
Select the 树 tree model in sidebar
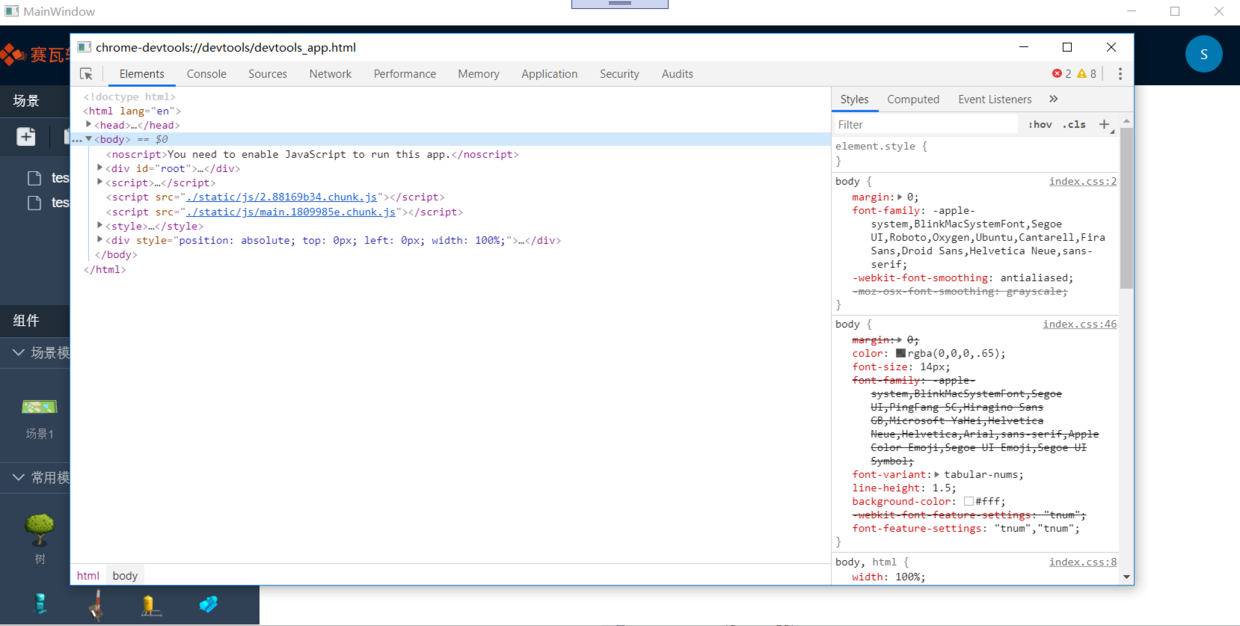pos(38,530)
